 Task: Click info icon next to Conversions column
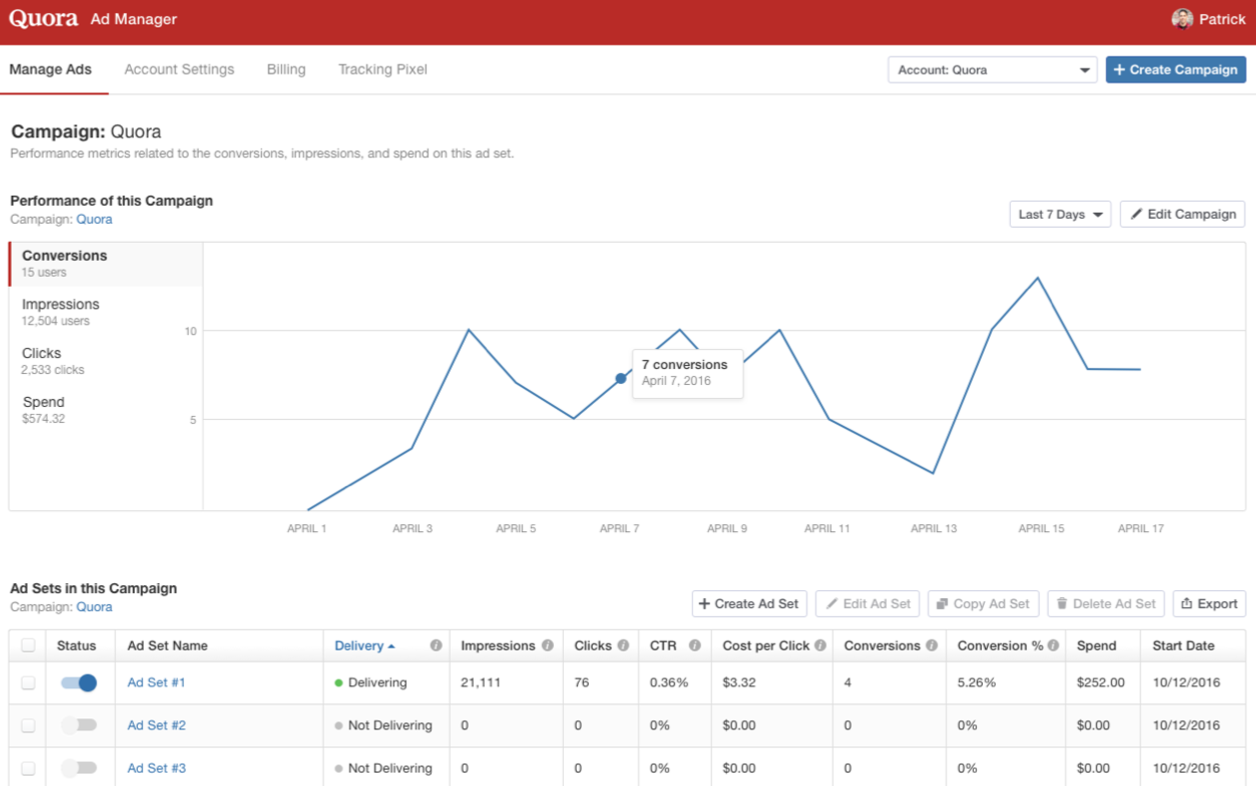tap(931, 646)
